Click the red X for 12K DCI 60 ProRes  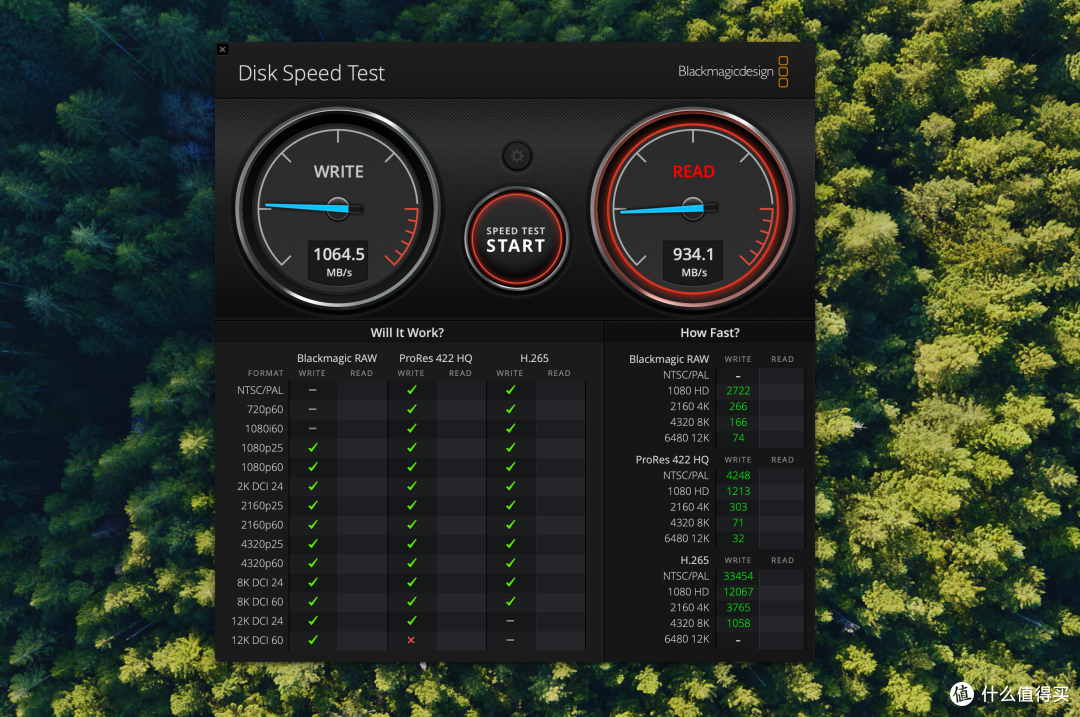point(411,641)
